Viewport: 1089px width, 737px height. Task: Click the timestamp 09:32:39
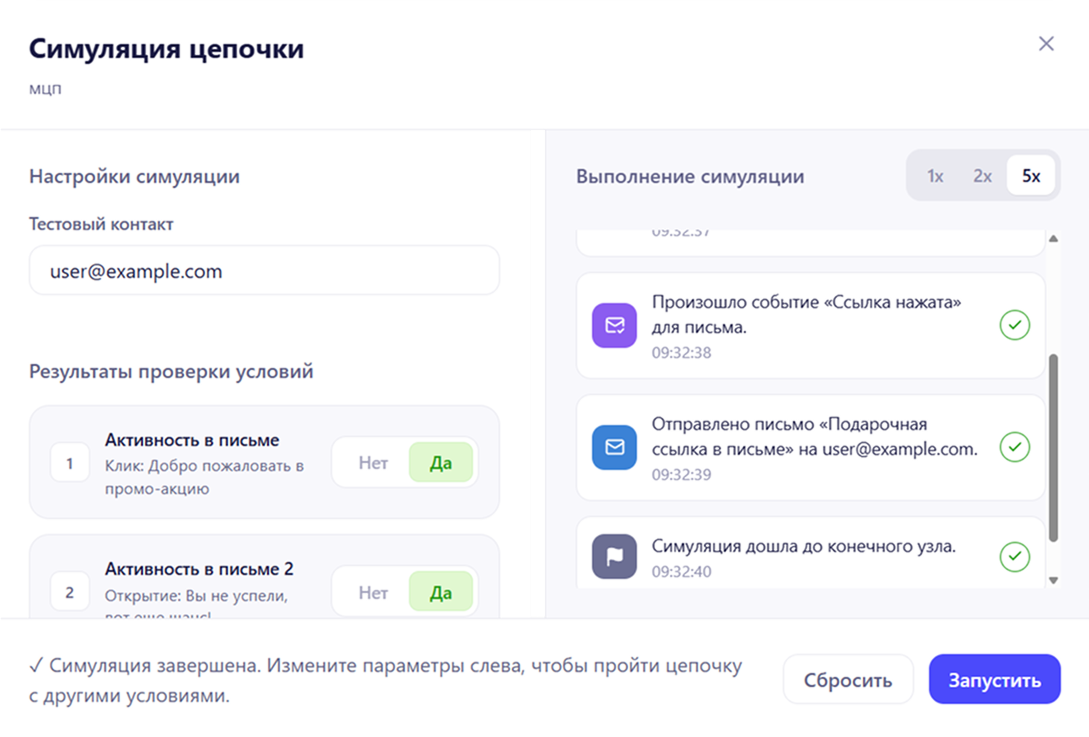point(681,475)
